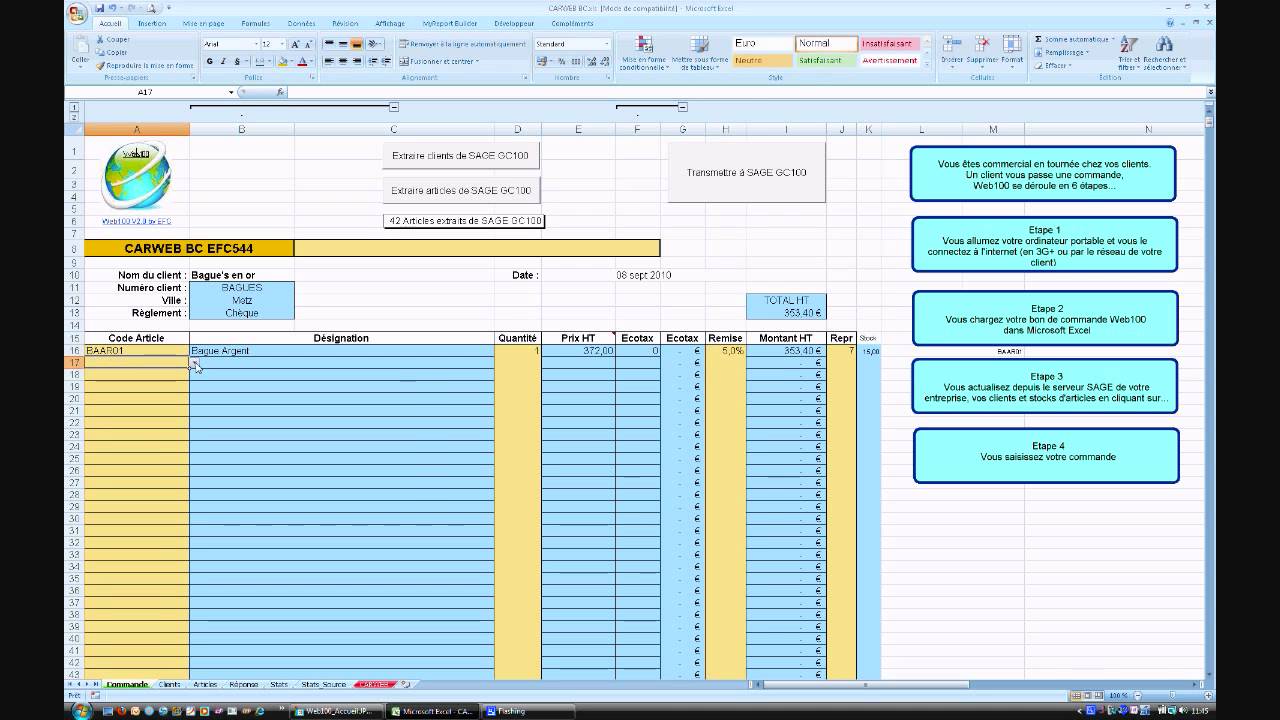Open Remplissage dropdown
Viewport: 1280px width, 720px height.
coord(1064,52)
